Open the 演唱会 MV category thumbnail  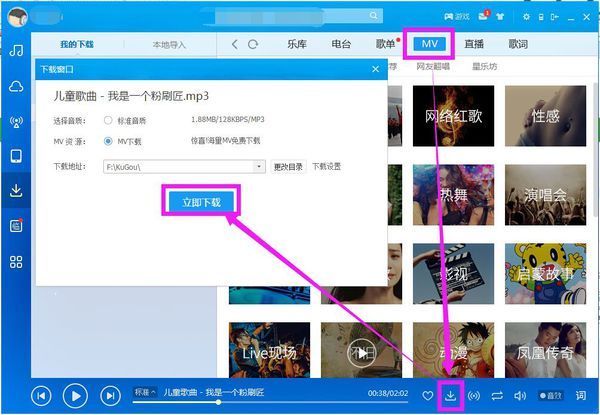(x=545, y=195)
